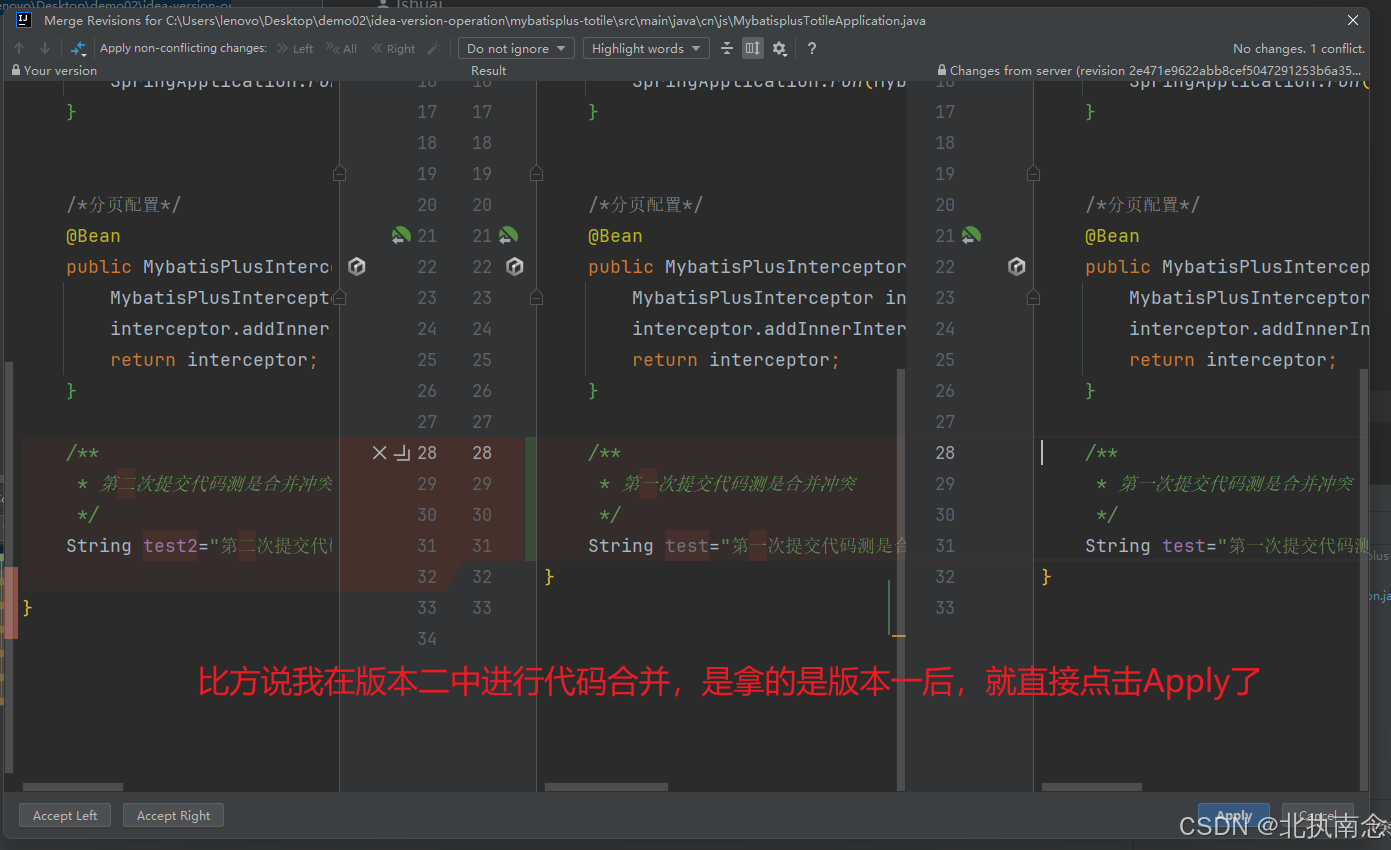1391x850 pixels.
Task: Open the 'Highlight words' dropdown
Action: (x=646, y=48)
